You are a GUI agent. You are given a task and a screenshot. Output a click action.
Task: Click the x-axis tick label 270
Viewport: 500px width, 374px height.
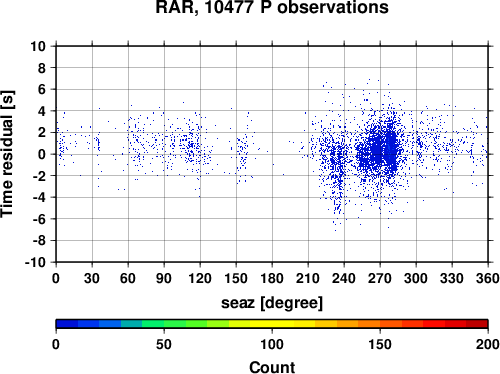pyautogui.click(x=380, y=278)
